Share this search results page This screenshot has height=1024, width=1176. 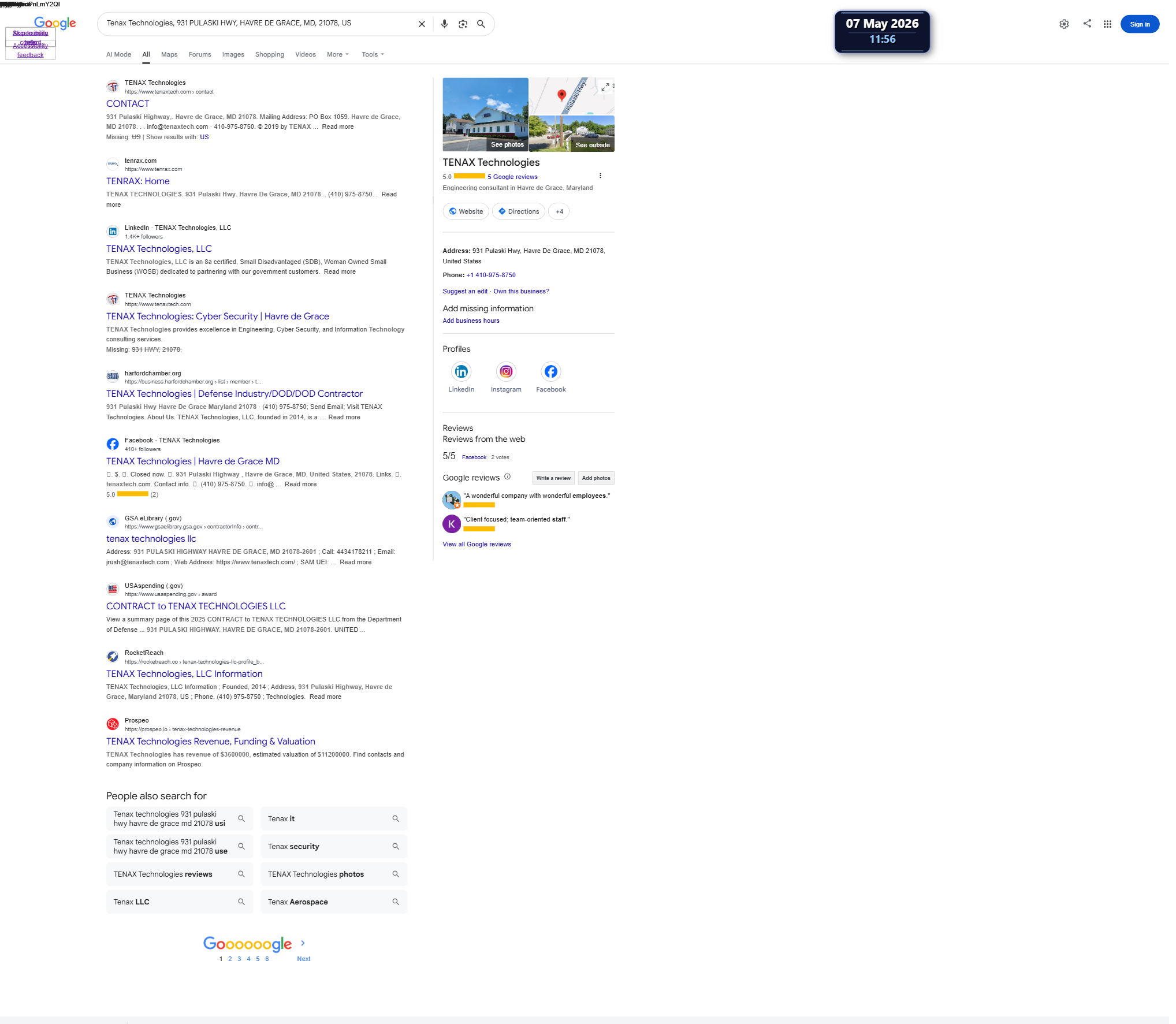(1087, 24)
